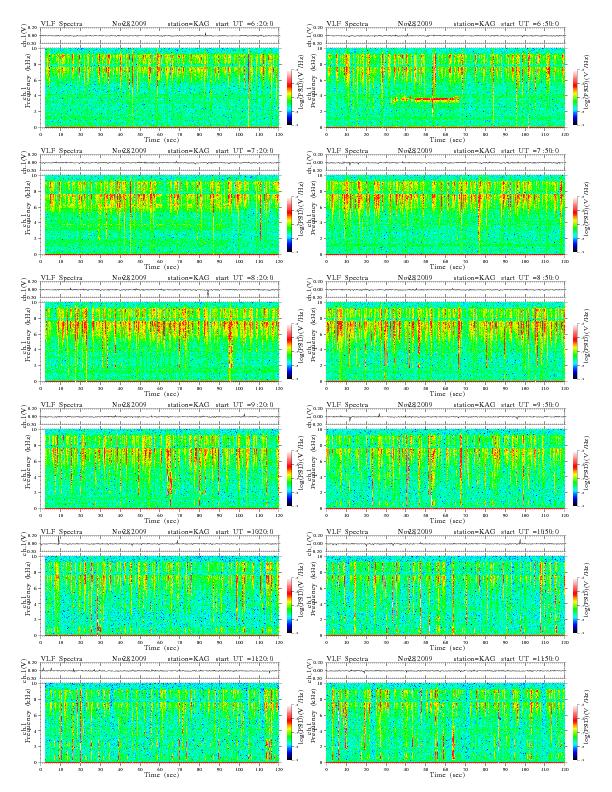This screenshot has width=612, height=792.
Task: Click the PSD color bar beside the 11:20:0 panel
Action: click(289, 732)
